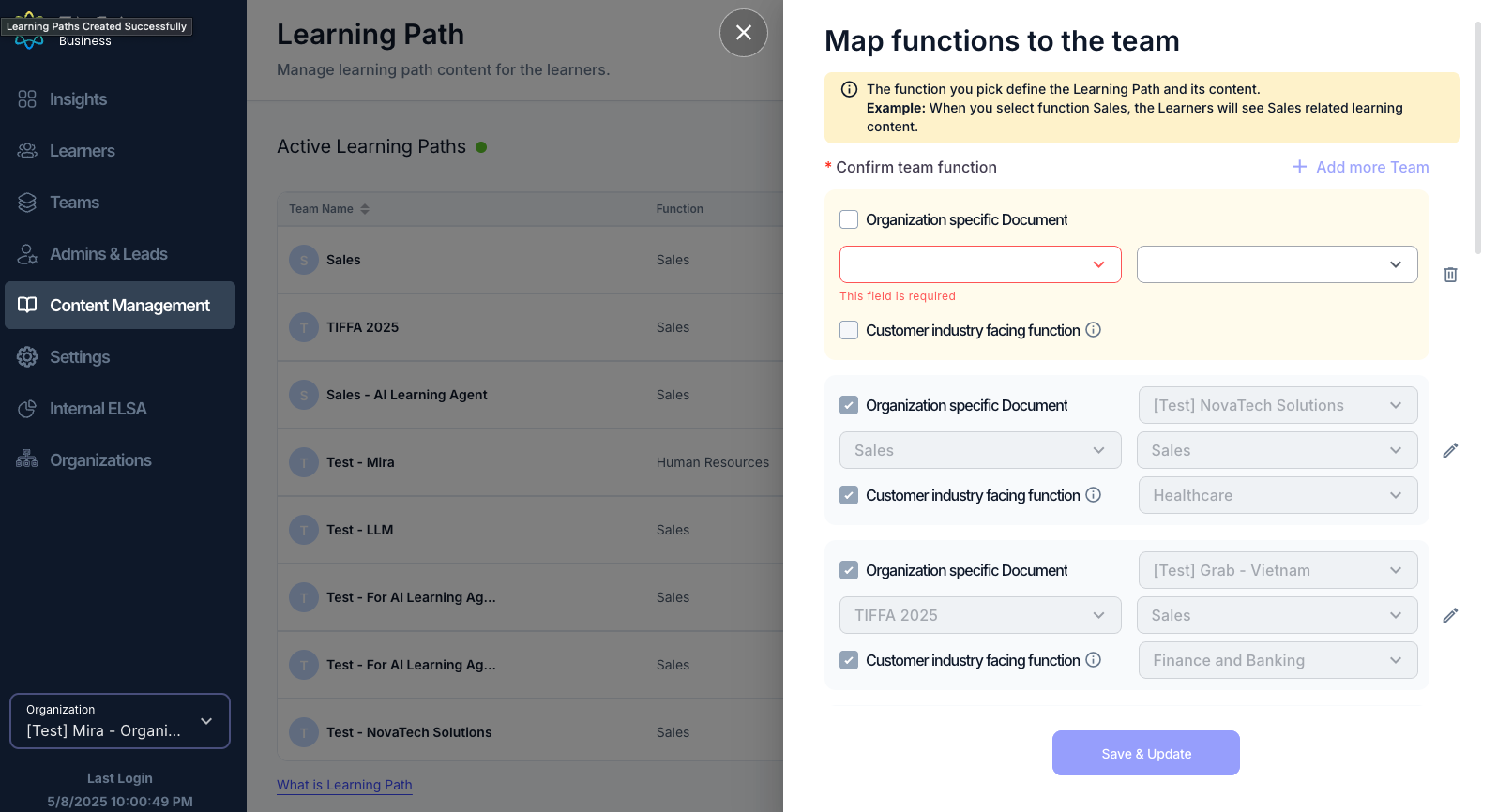
Task: Click the Organizations hierarchy icon in sidebar
Action: coord(27,460)
